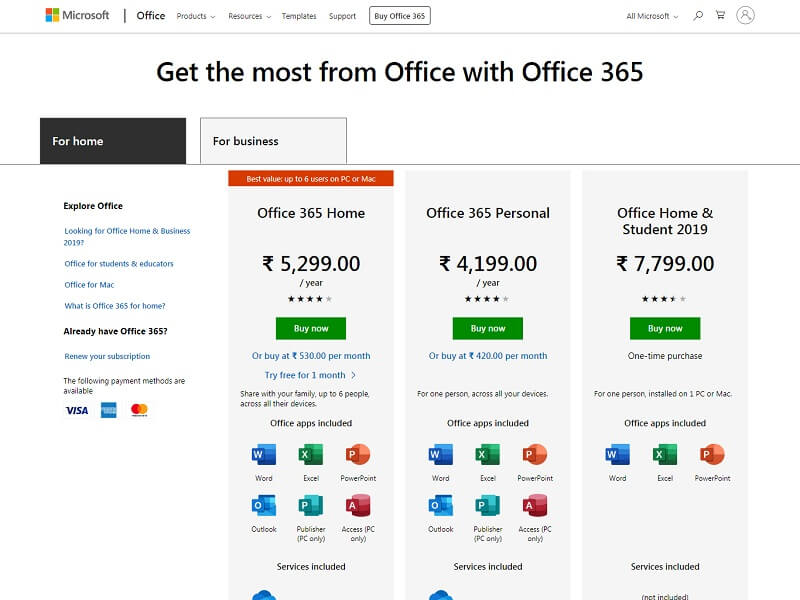Click the Office 365 Personal plan title
Screen dimensions: 800x600
coord(488,213)
